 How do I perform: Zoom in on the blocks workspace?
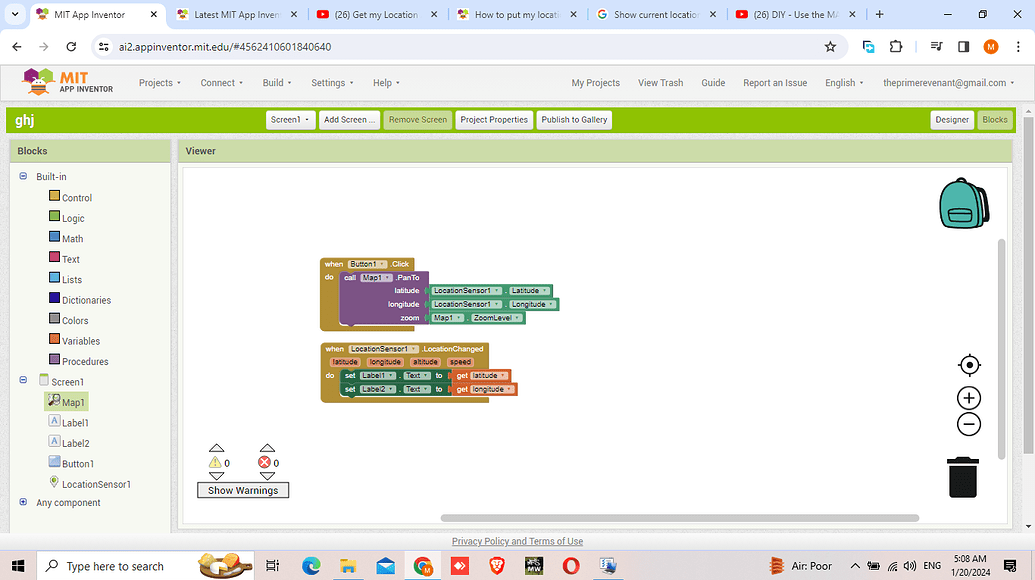point(968,397)
